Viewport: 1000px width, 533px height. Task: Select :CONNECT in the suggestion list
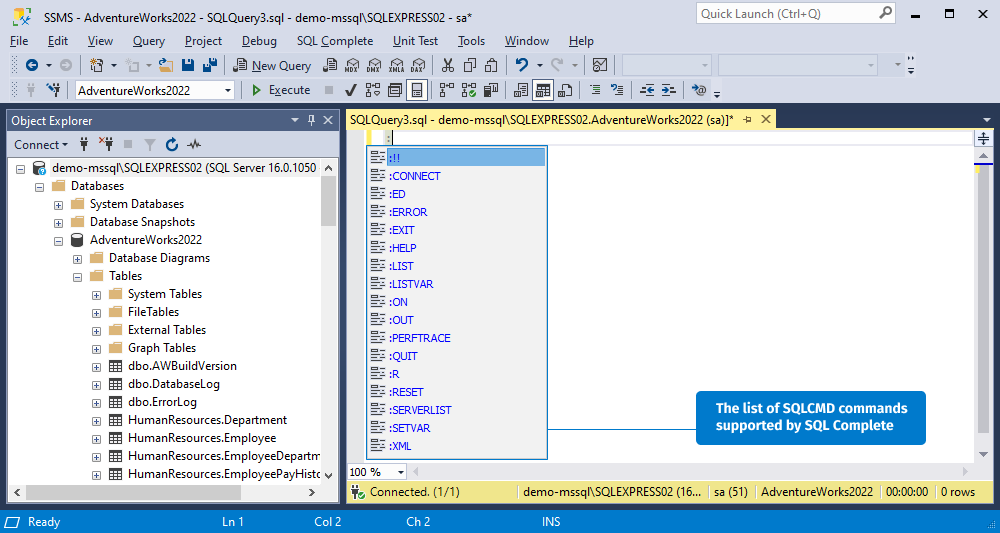(x=457, y=176)
